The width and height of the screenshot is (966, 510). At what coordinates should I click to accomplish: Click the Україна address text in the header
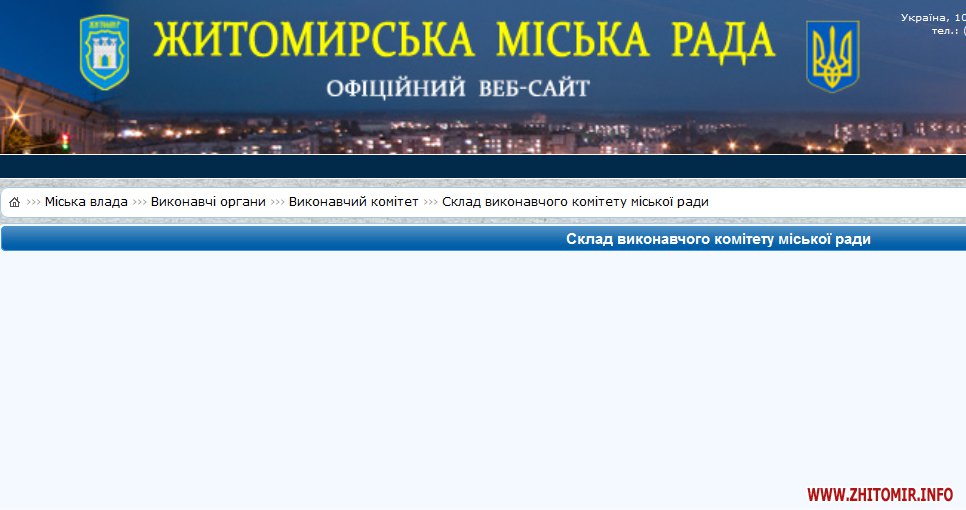coord(932,17)
